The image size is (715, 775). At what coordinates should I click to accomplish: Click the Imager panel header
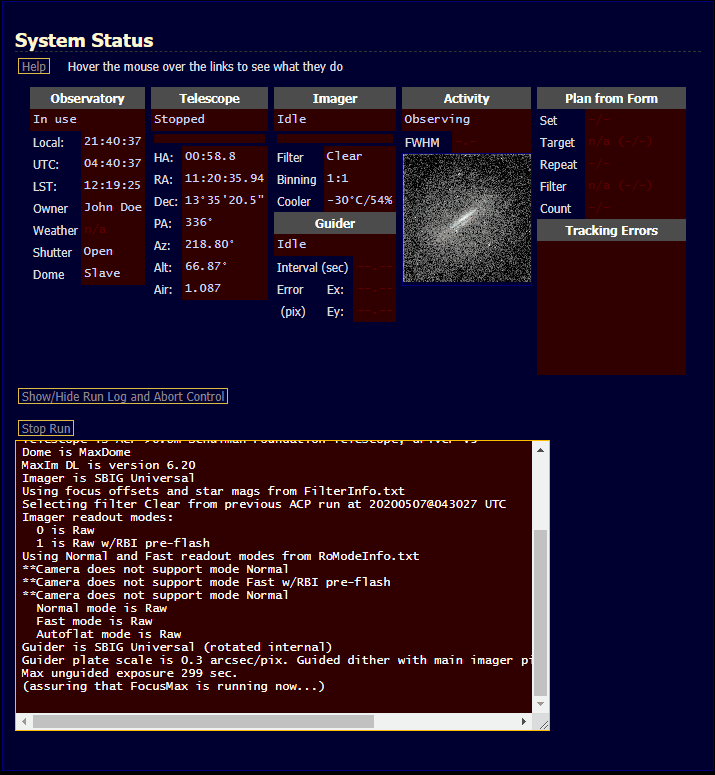coord(334,99)
